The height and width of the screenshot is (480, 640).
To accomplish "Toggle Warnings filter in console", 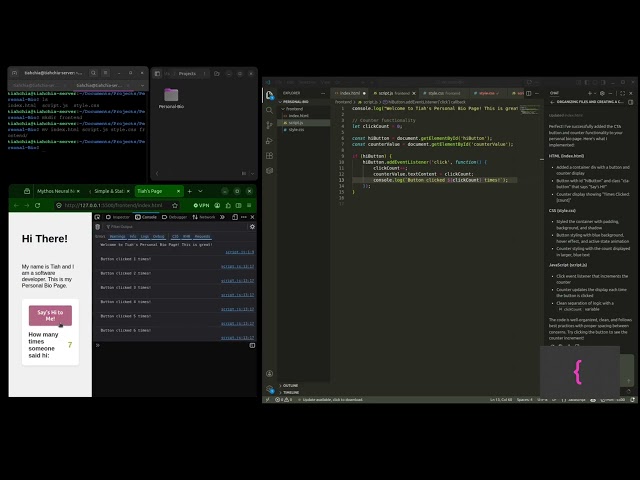I will (x=118, y=236).
